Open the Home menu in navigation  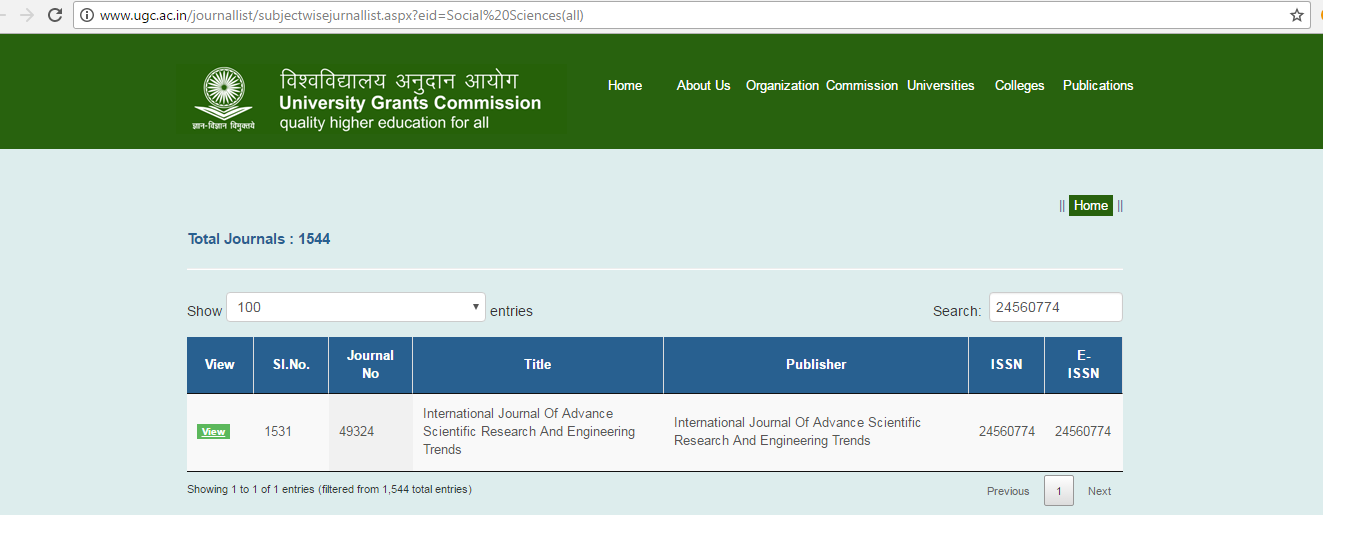[x=625, y=85]
